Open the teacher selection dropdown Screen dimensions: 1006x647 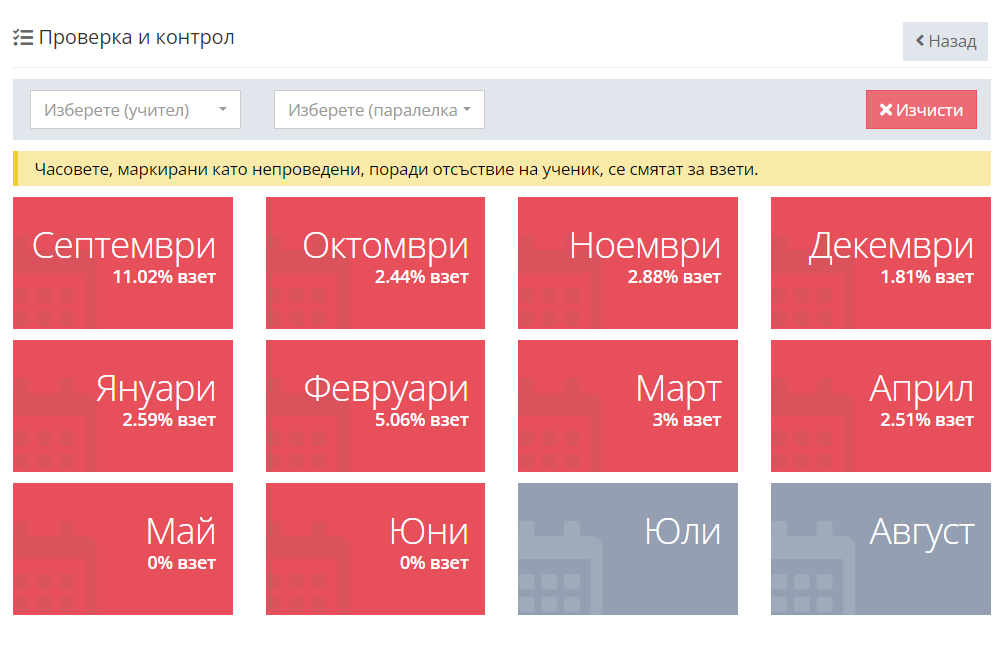point(135,110)
